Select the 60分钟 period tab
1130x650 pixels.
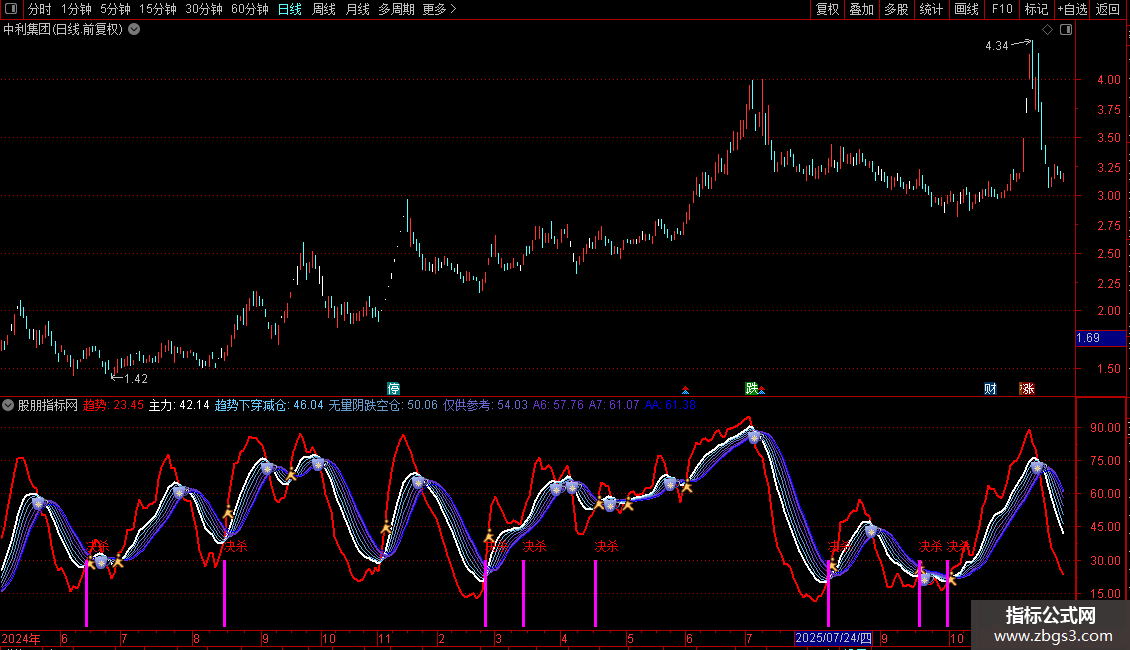[x=249, y=9]
